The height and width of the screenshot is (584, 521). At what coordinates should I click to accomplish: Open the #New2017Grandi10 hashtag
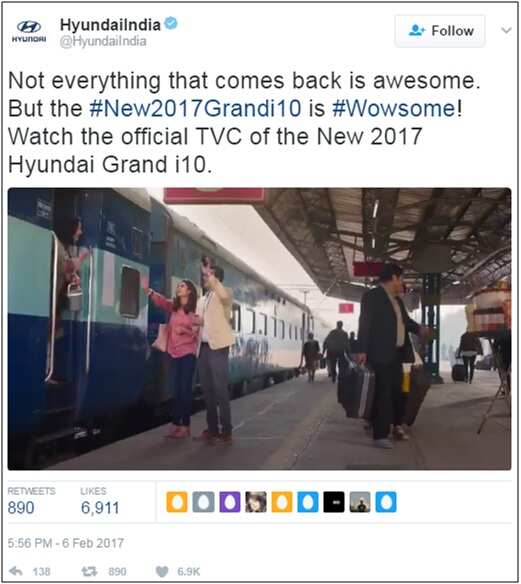(x=196, y=108)
